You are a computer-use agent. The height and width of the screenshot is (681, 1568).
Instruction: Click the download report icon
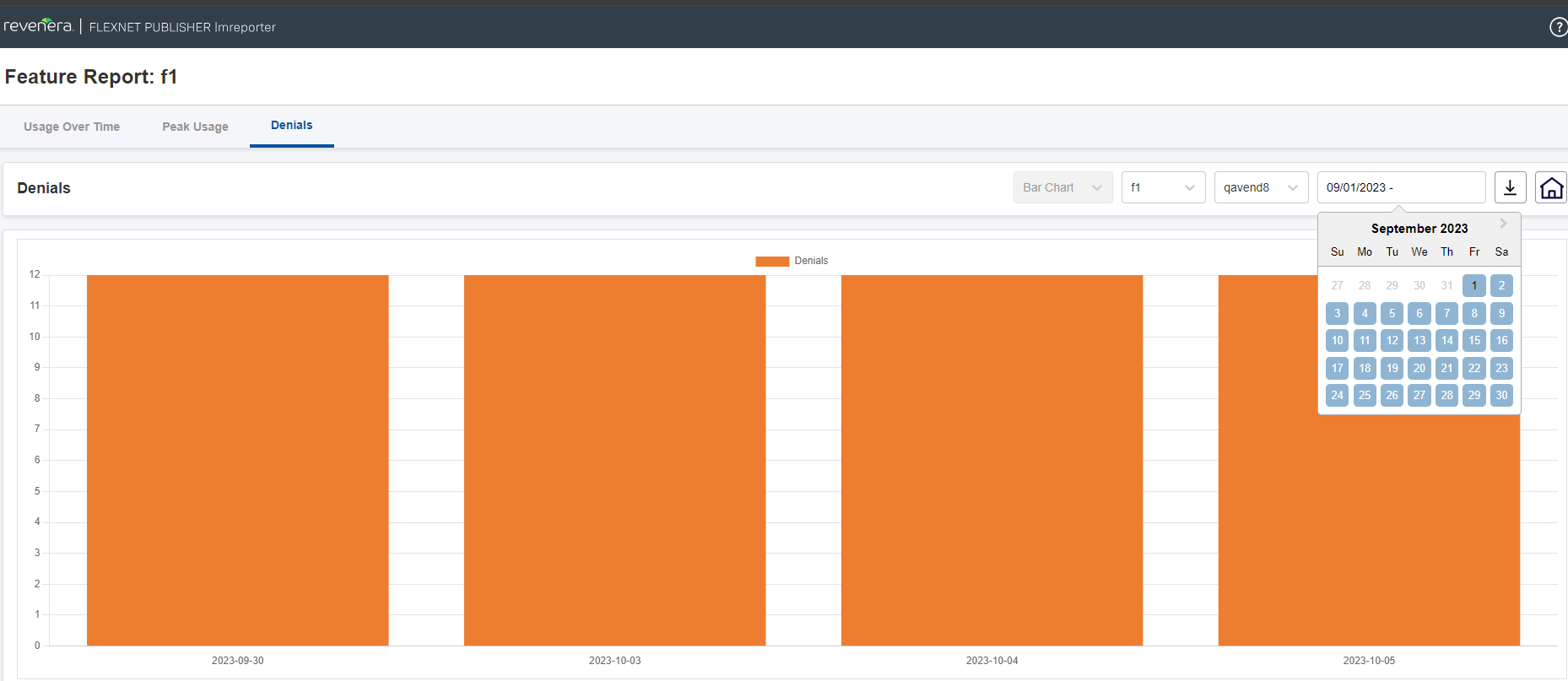tap(1510, 187)
